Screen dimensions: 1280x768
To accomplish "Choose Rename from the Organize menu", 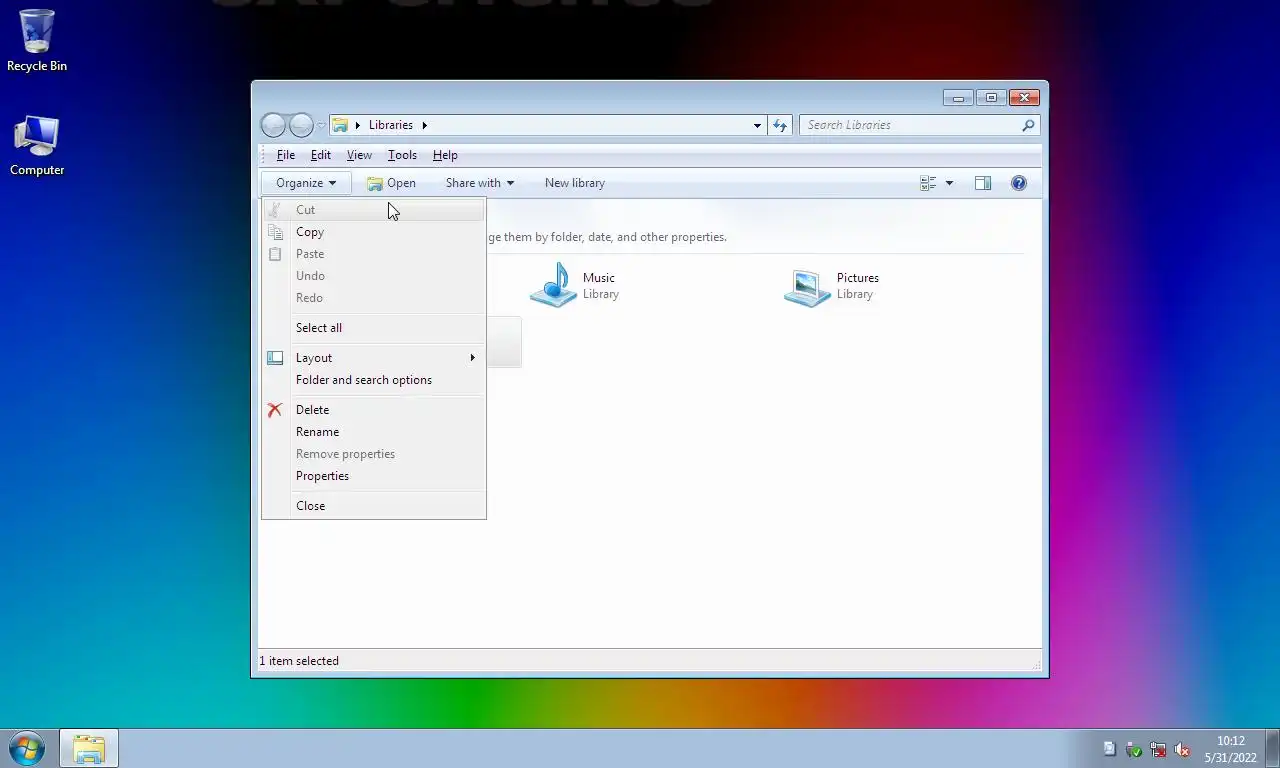I will (373, 432).
